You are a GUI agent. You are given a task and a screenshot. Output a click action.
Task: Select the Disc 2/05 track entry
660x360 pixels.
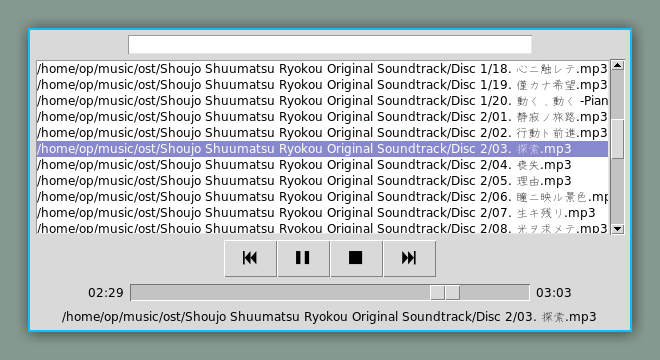[x=322, y=181]
